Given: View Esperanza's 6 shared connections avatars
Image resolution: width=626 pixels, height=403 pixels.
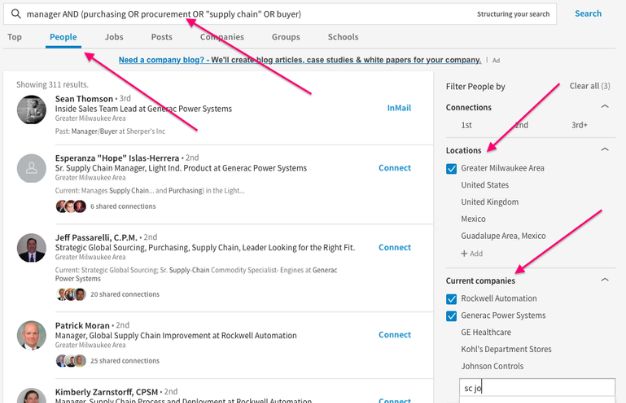Looking at the screenshot, I should (71, 206).
